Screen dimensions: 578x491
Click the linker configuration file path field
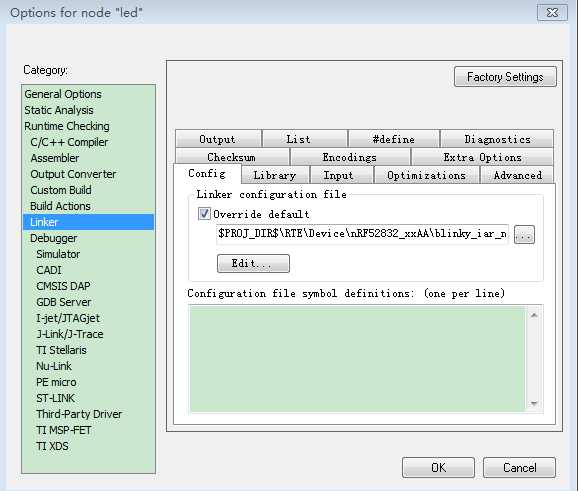pos(362,234)
